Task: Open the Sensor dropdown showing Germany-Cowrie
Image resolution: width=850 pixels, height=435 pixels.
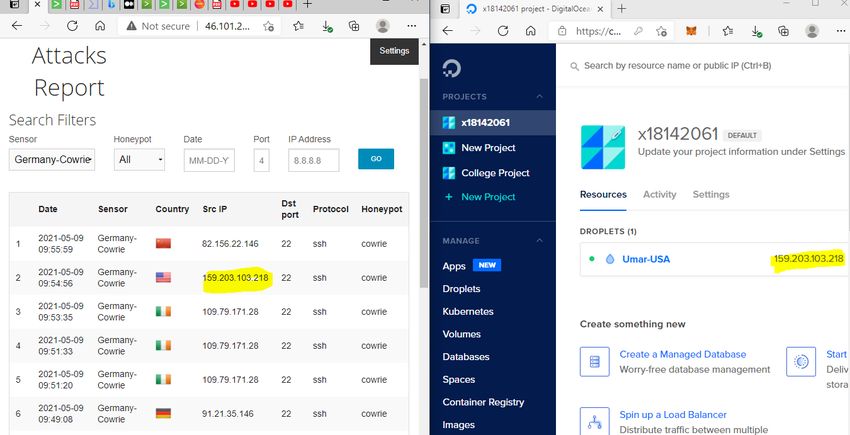Action: [x=52, y=159]
